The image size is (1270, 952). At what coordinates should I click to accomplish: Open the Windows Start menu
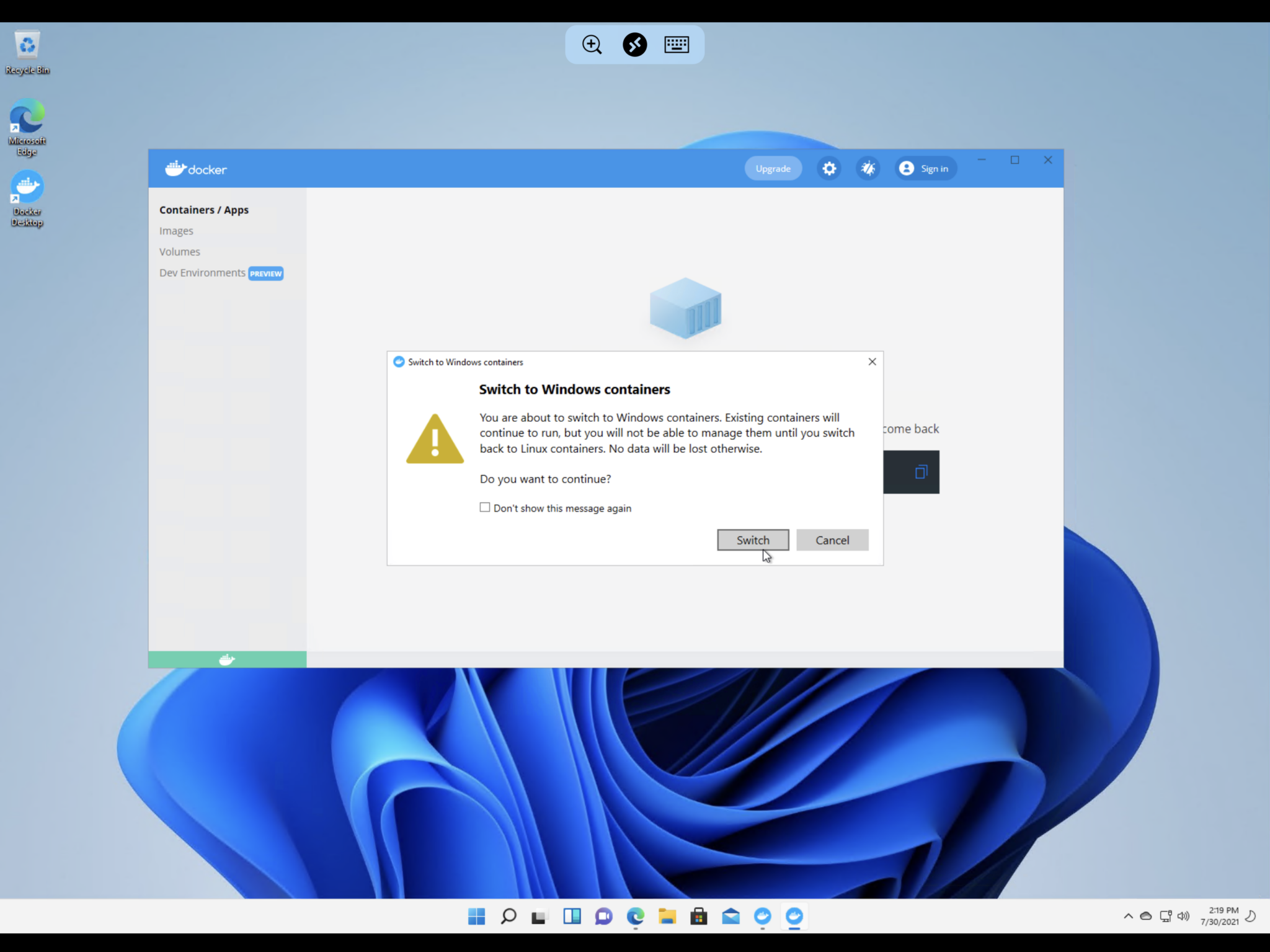tap(476, 916)
